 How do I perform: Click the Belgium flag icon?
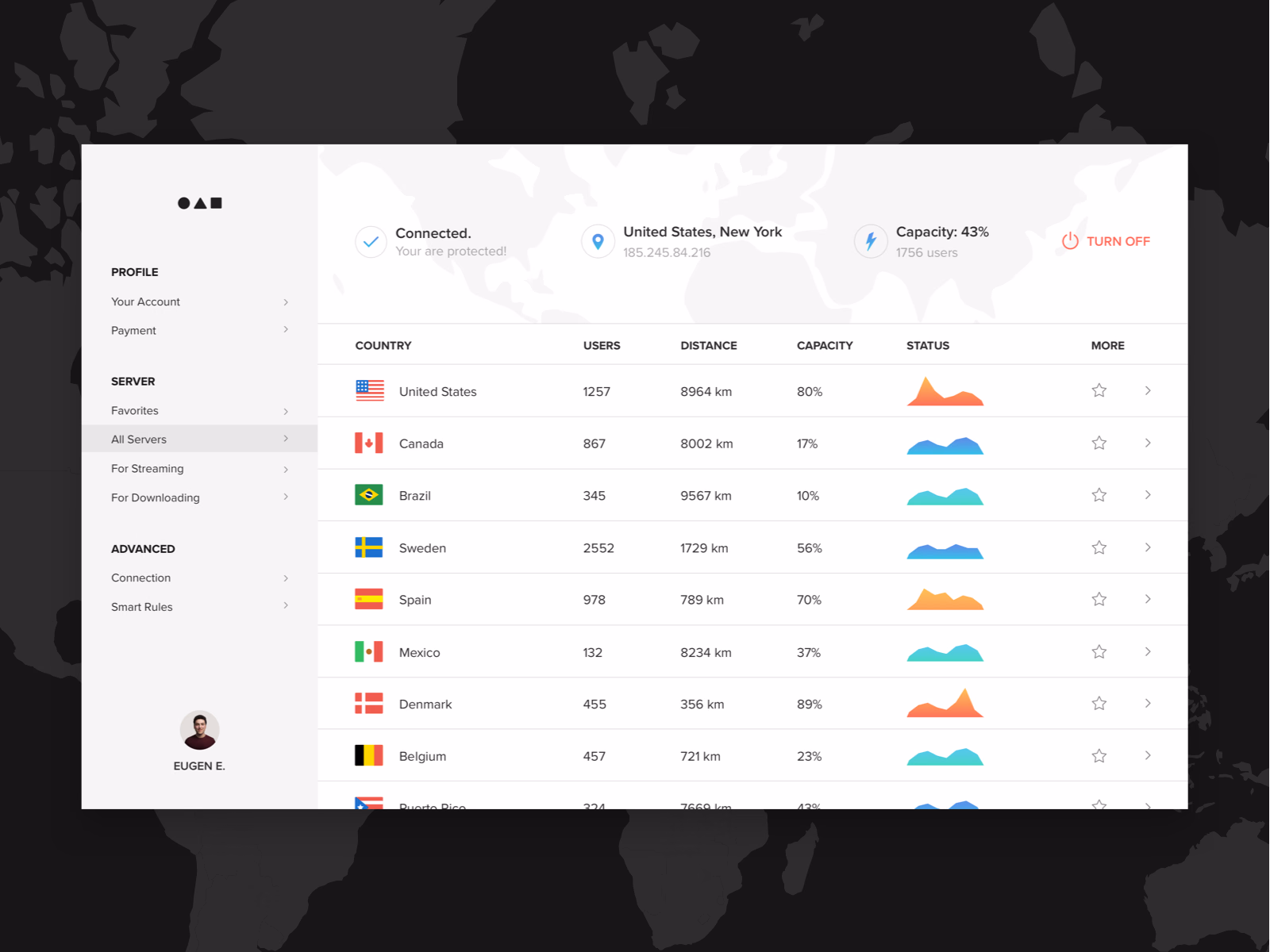[369, 755]
